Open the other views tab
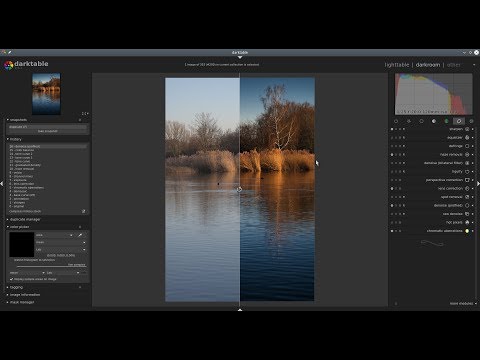The width and height of the screenshot is (480, 360). pyautogui.click(x=454, y=65)
